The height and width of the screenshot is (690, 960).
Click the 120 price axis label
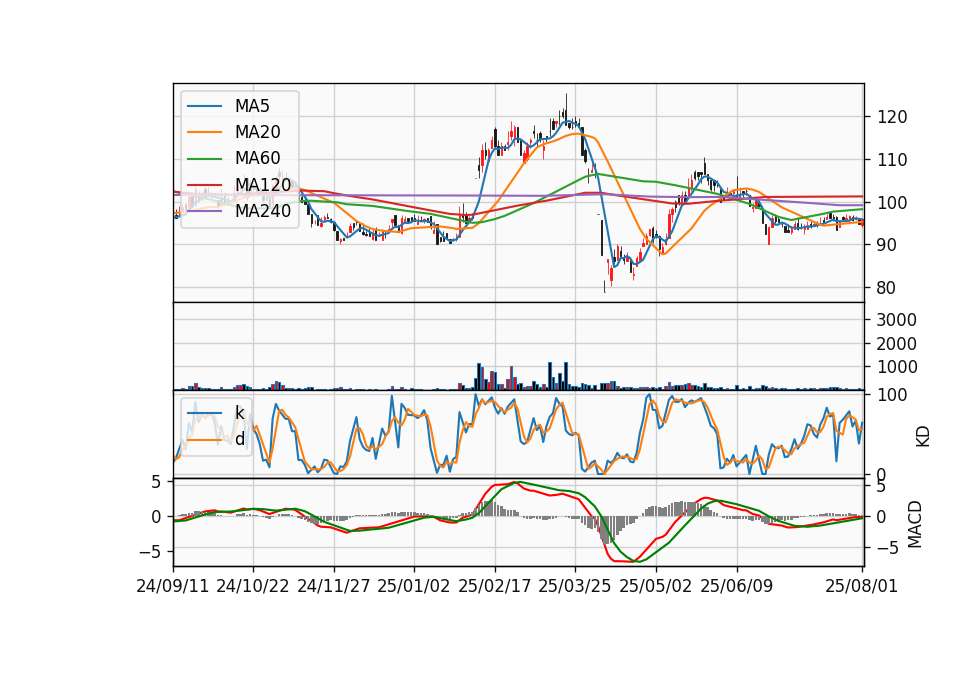892,117
